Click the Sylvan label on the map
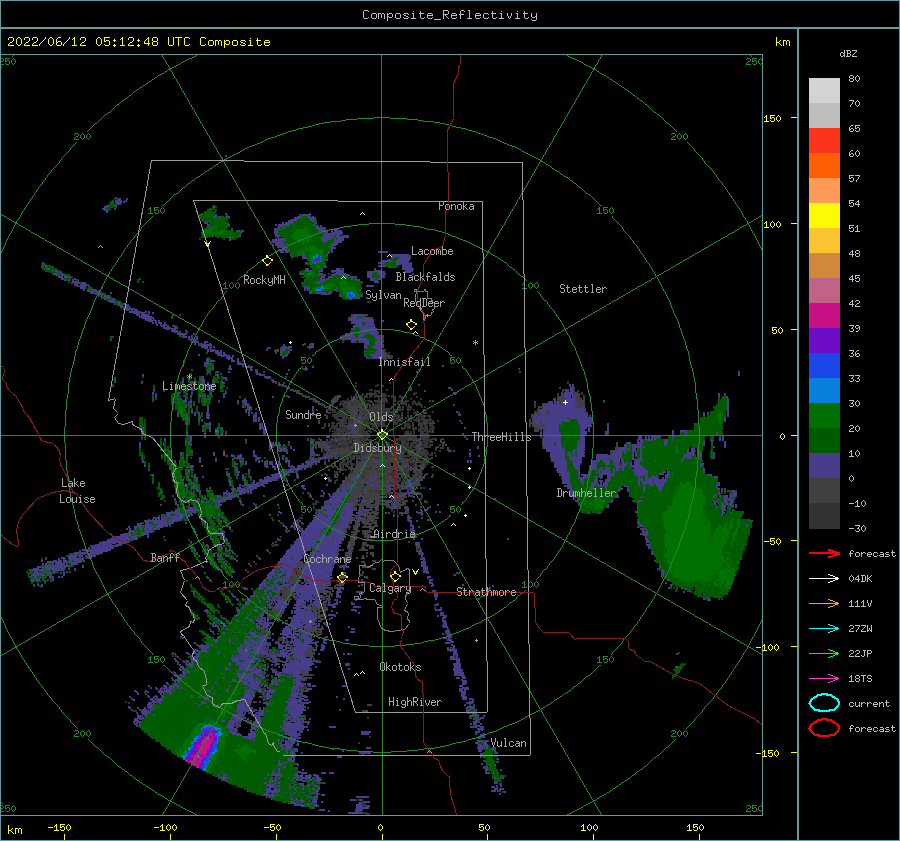The height and width of the screenshot is (841, 900). pyautogui.click(x=383, y=295)
